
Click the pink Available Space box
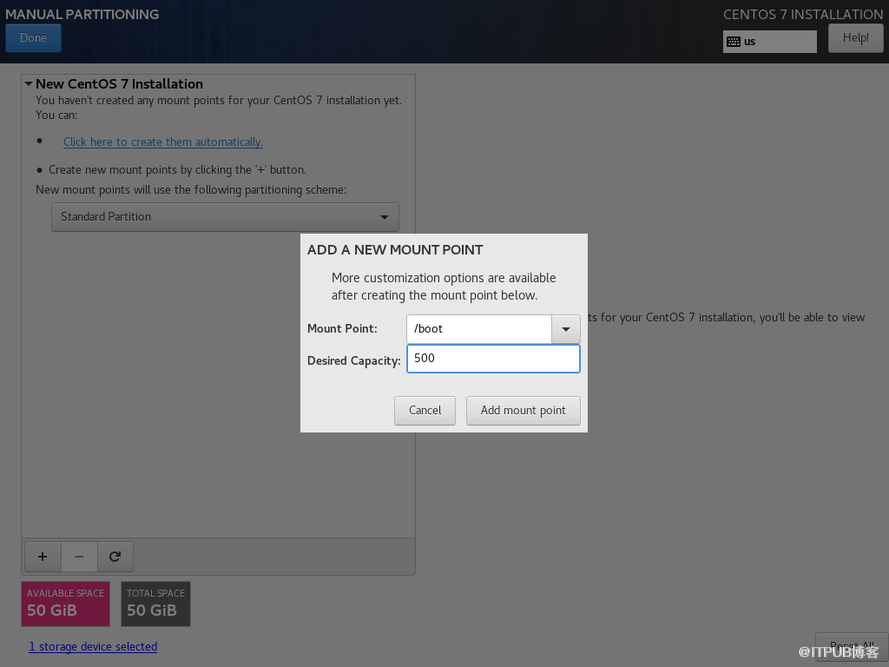65,603
